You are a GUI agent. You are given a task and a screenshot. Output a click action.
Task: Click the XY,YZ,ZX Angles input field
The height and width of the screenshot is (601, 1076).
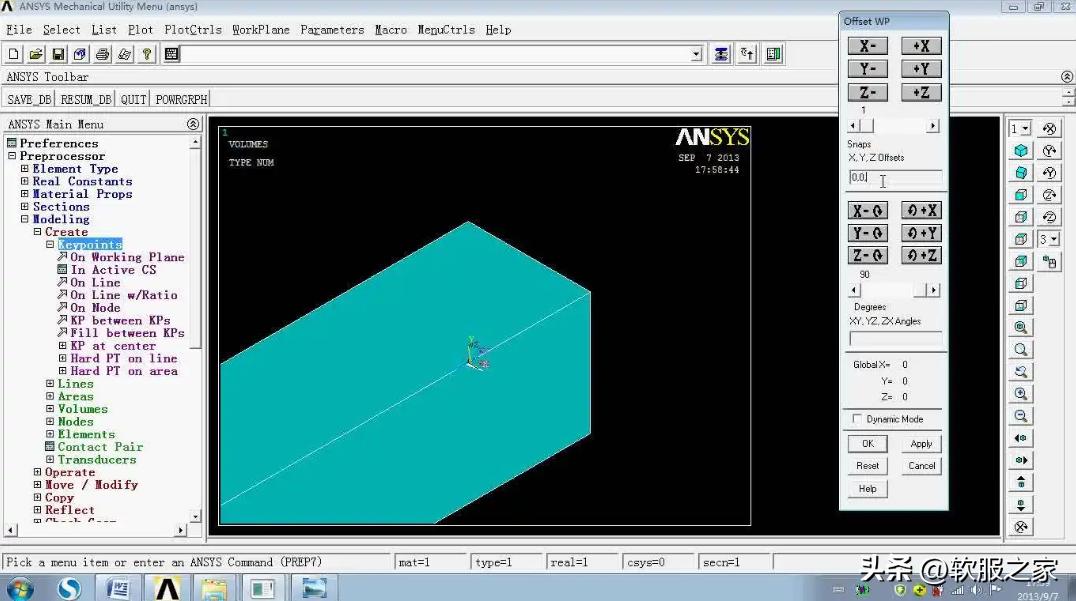click(895, 339)
